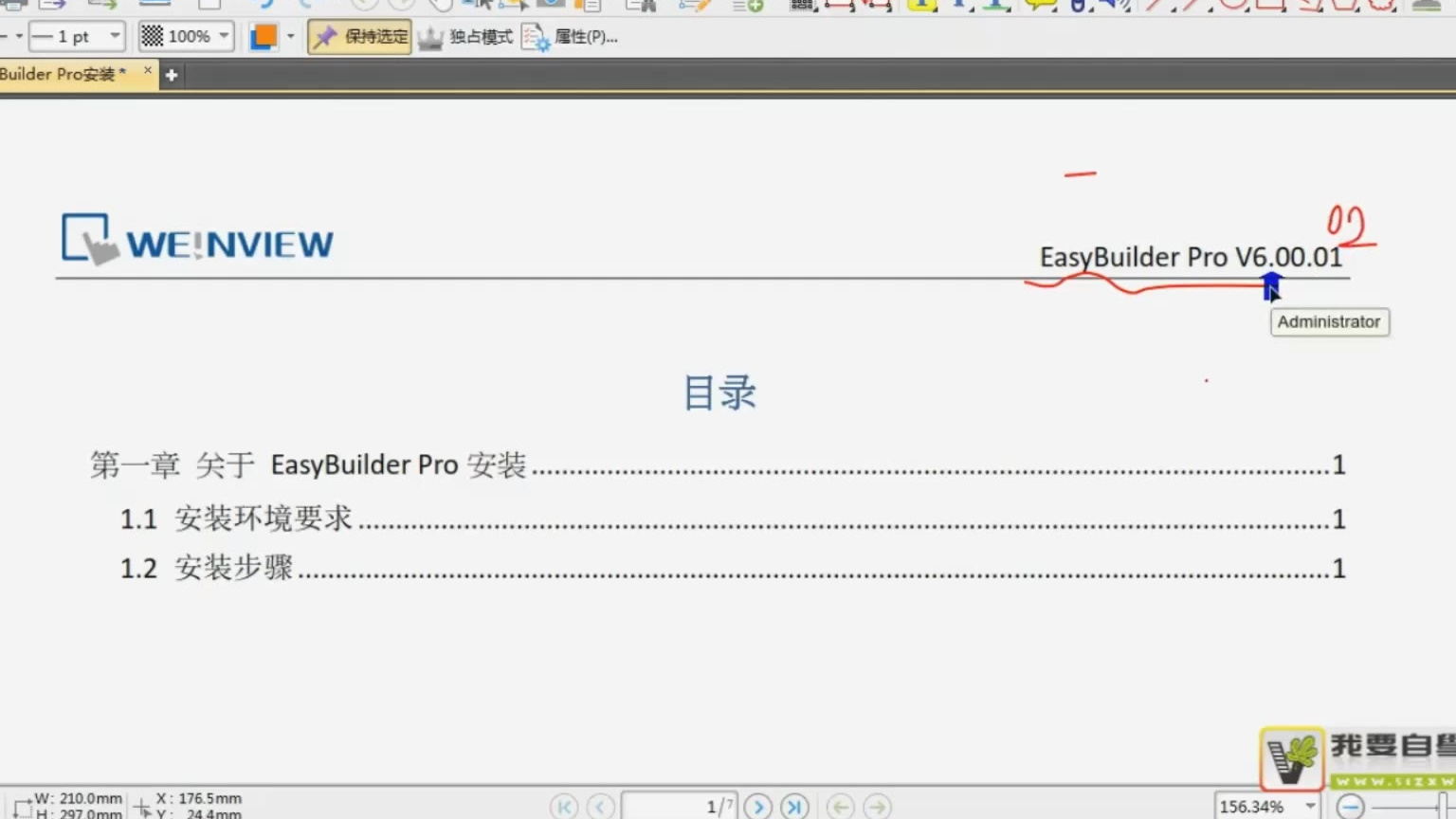The image size is (1456, 819).
Task: Go back to the previous view
Action: pos(840,806)
